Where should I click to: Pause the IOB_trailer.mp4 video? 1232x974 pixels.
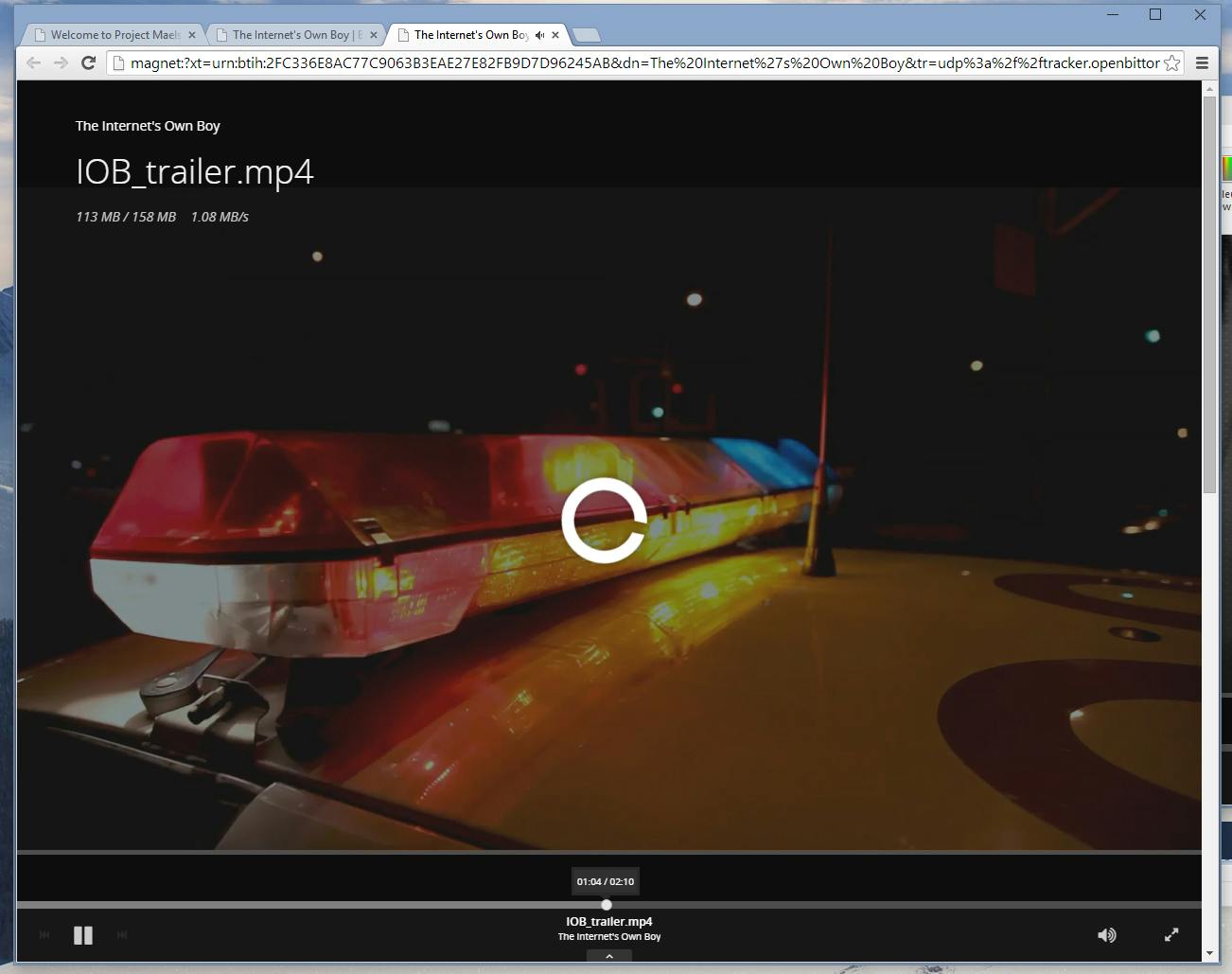(x=83, y=935)
